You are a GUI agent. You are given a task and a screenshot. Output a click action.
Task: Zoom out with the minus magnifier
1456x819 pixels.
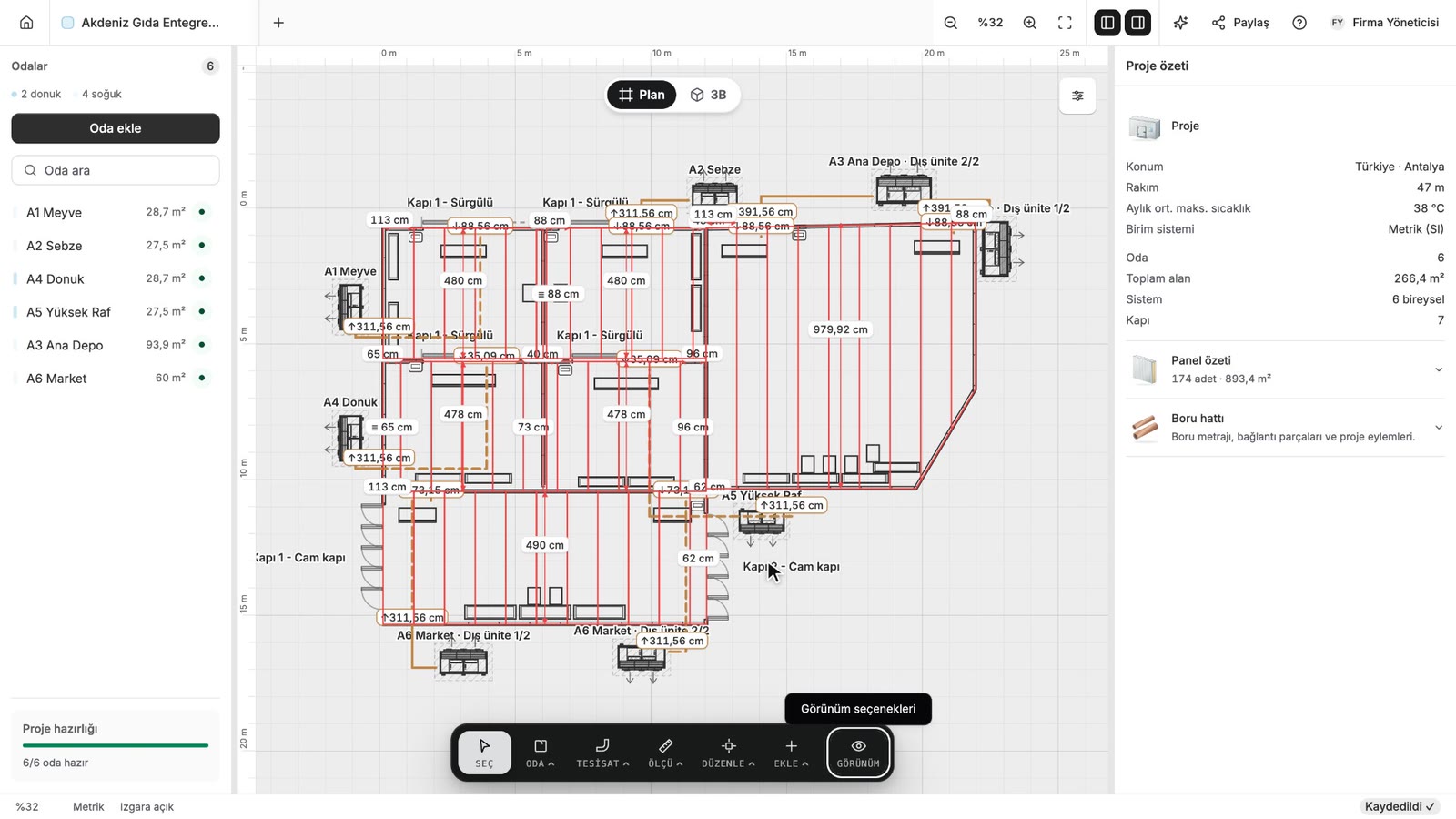point(951,23)
